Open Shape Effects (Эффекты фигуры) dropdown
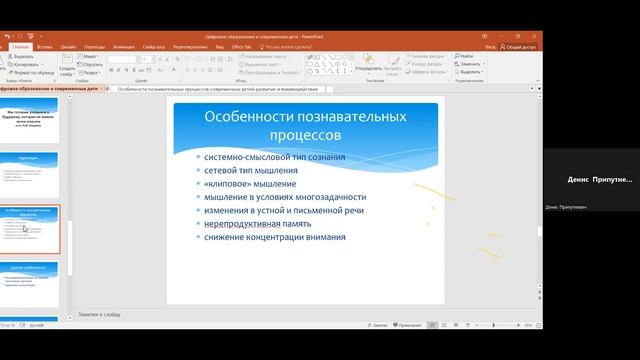The height and width of the screenshot is (360, 640). click(x=427, y=72)
